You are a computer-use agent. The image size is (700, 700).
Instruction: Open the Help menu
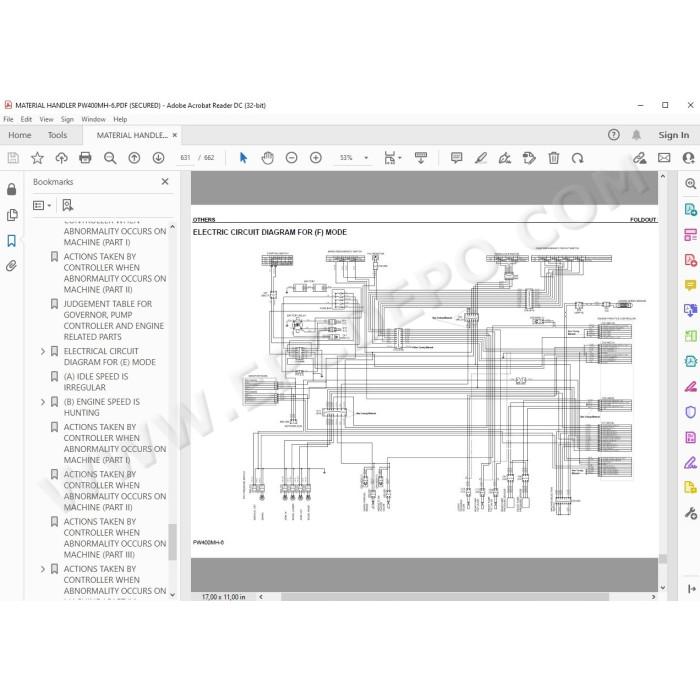pyautogui.click(x=120, y=119)
